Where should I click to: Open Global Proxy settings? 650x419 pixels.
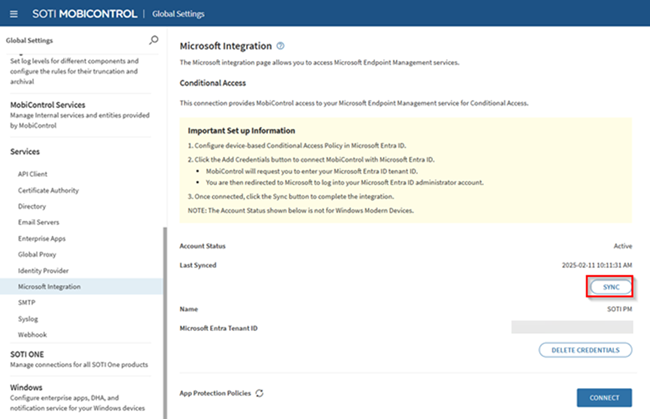pyautogui.click(x=37, y=254)
